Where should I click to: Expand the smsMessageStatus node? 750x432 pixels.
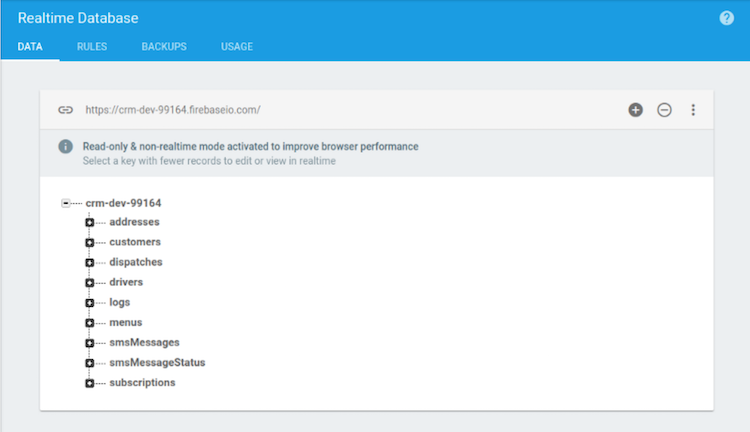tap(89, 363)
